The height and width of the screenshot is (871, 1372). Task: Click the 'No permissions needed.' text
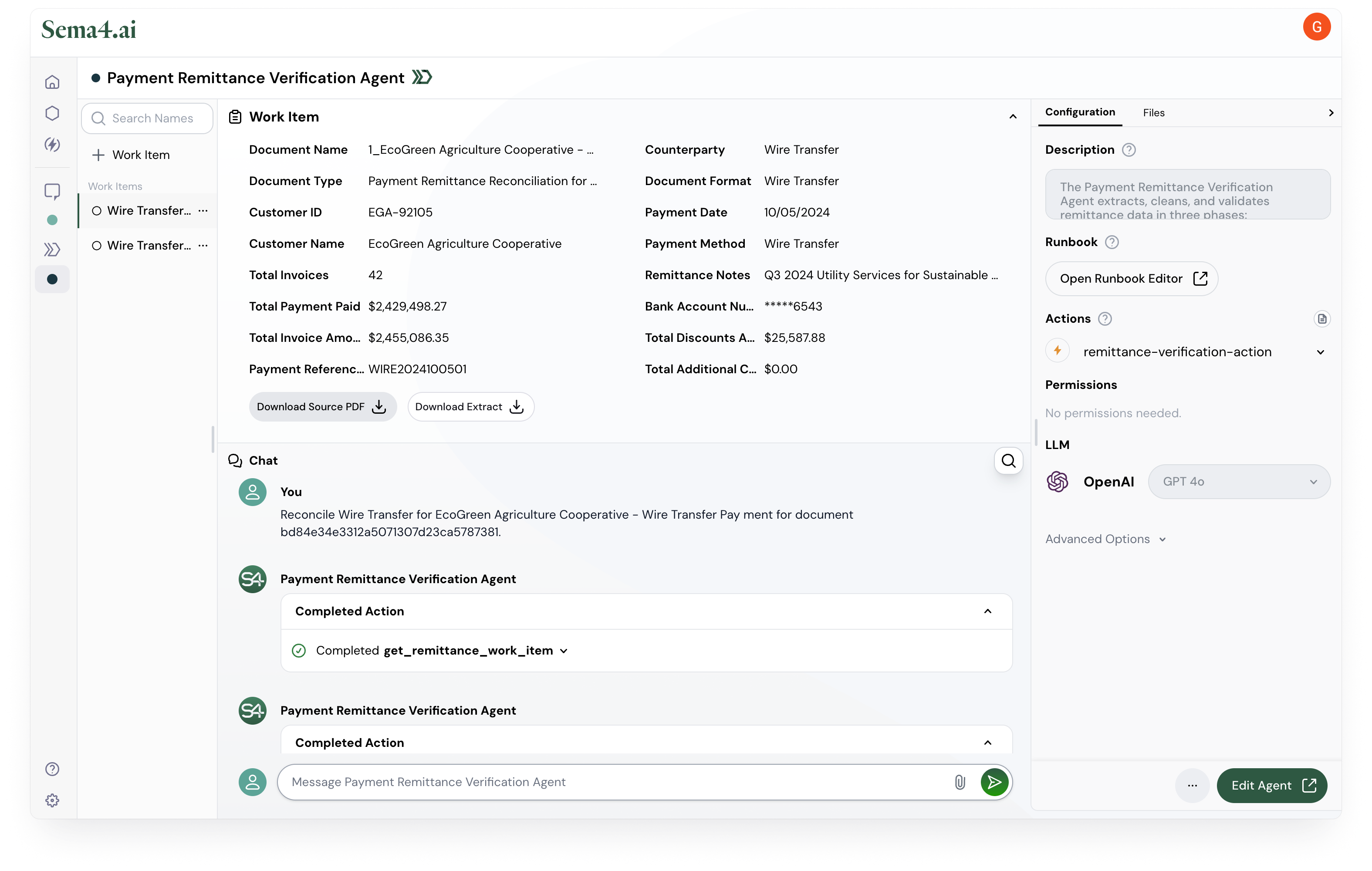click(1113, 413)
